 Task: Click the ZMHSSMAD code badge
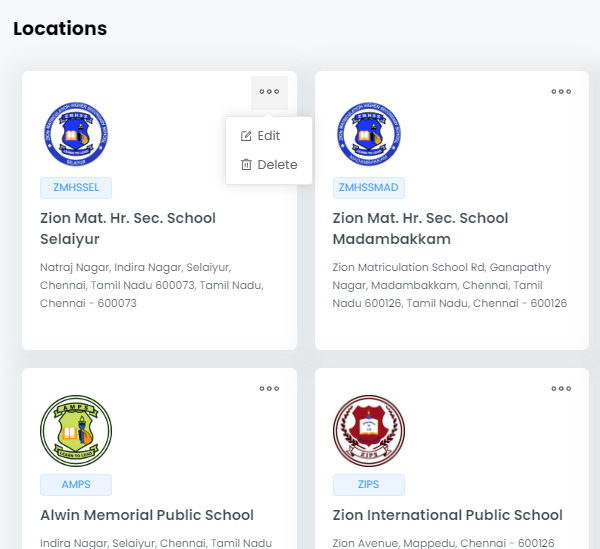(369, 188)
